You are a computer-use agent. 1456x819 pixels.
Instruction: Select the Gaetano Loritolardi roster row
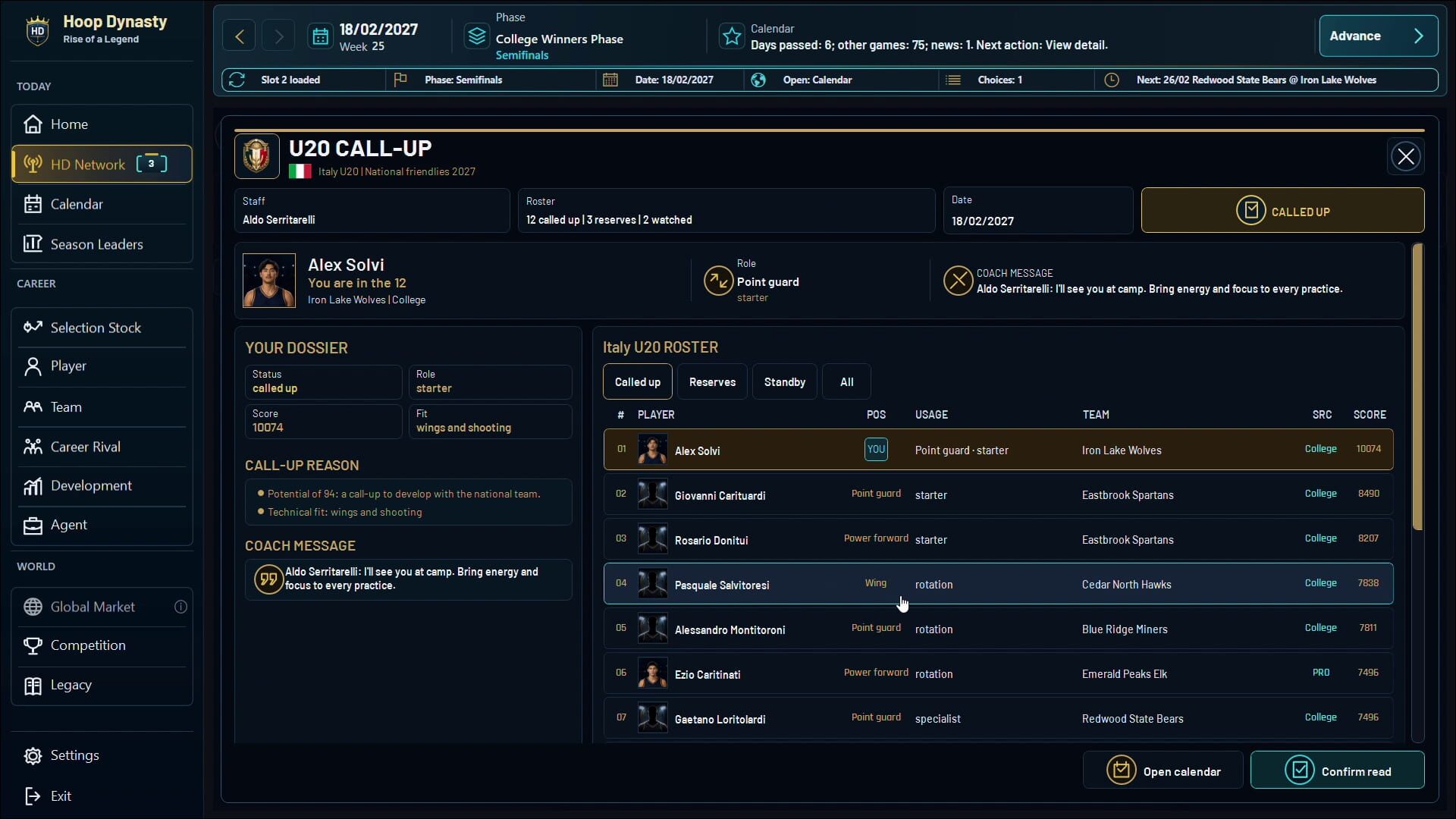coord(998,718)
